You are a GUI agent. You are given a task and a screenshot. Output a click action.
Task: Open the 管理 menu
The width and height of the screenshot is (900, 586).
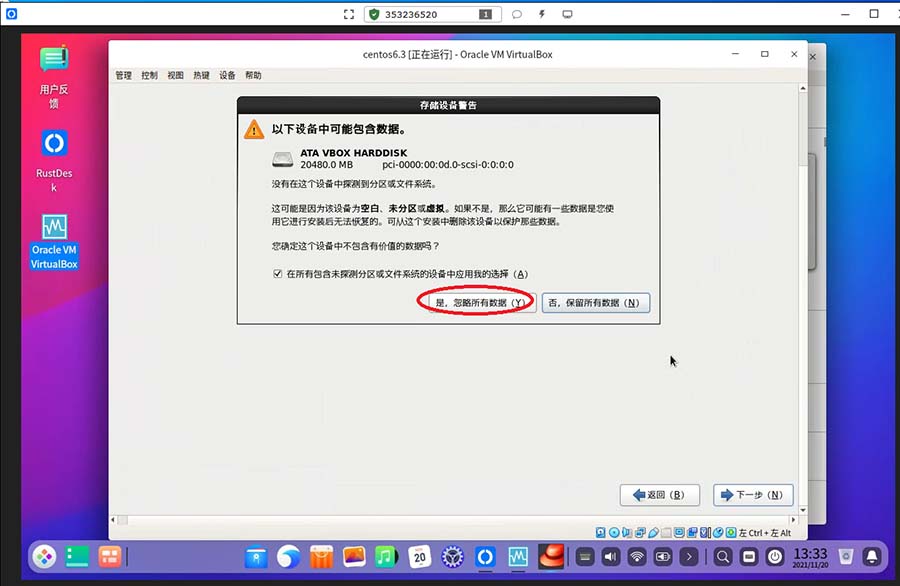[123, 75]
